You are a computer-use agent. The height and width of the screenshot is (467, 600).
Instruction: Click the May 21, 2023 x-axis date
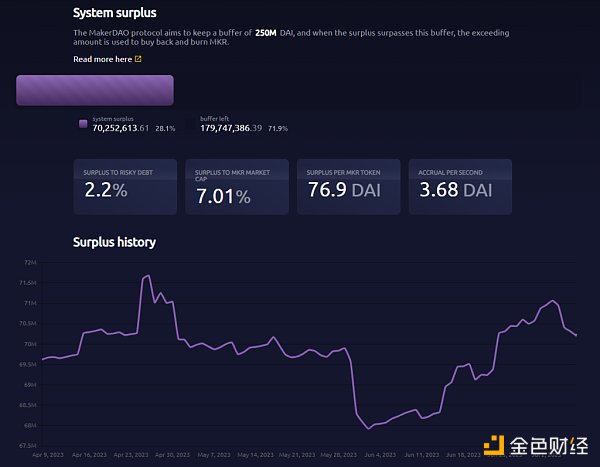coord(297,455)
